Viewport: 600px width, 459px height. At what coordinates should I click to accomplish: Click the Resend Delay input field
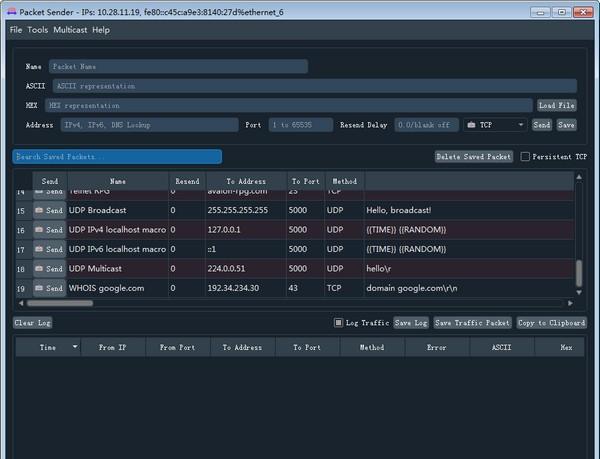coord(426,125)
